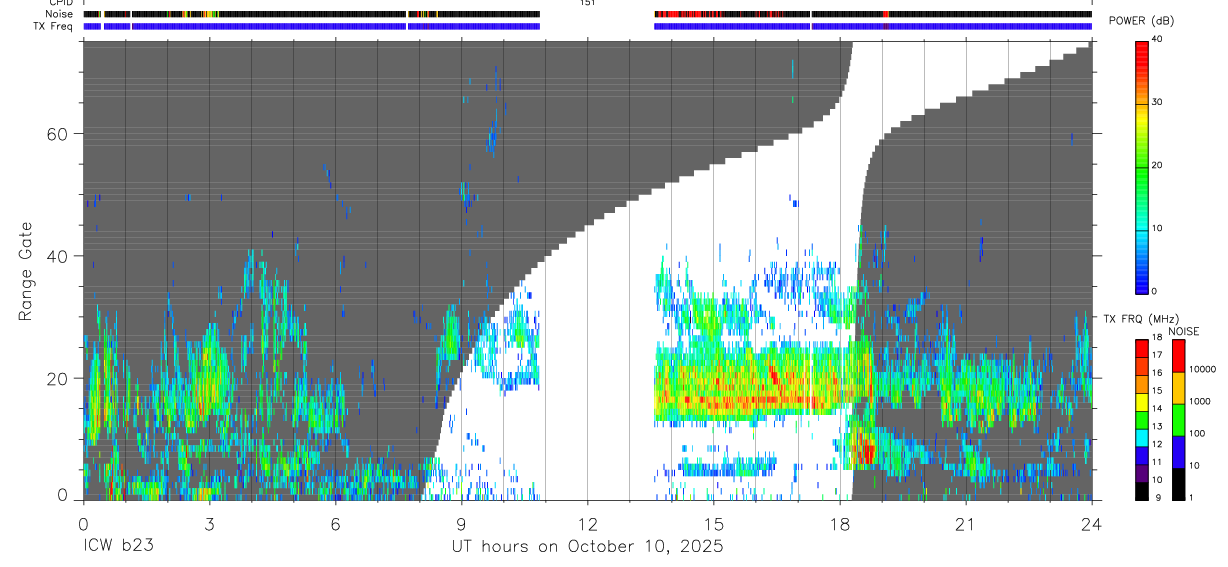Click the CPID value '151'
This screenshot has width=1228, height=567.
(587, 3)
